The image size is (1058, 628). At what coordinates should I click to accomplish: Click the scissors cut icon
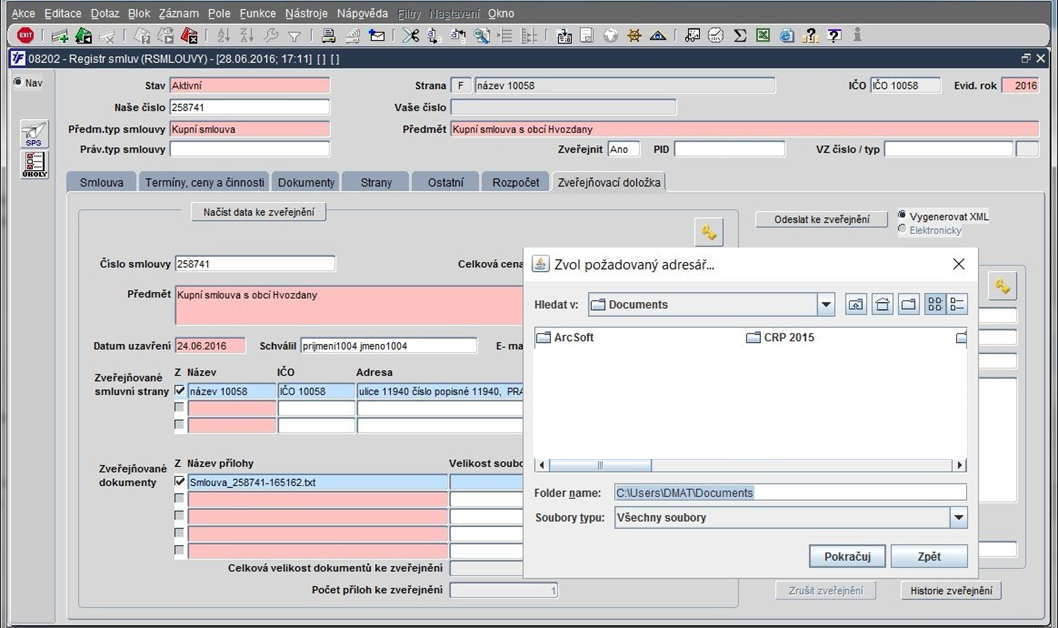pyautogui.click(x=410, y=35)
